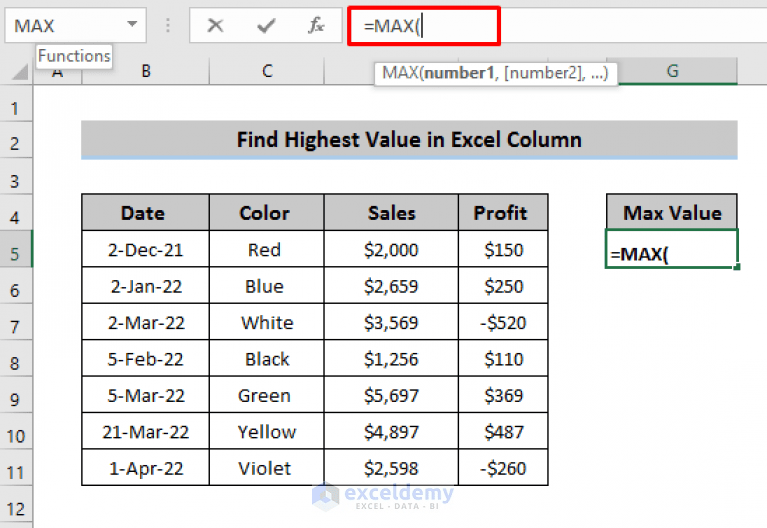Select the sales cell $4,897
This screenshot has height=528, width=767.
[391, 431]
